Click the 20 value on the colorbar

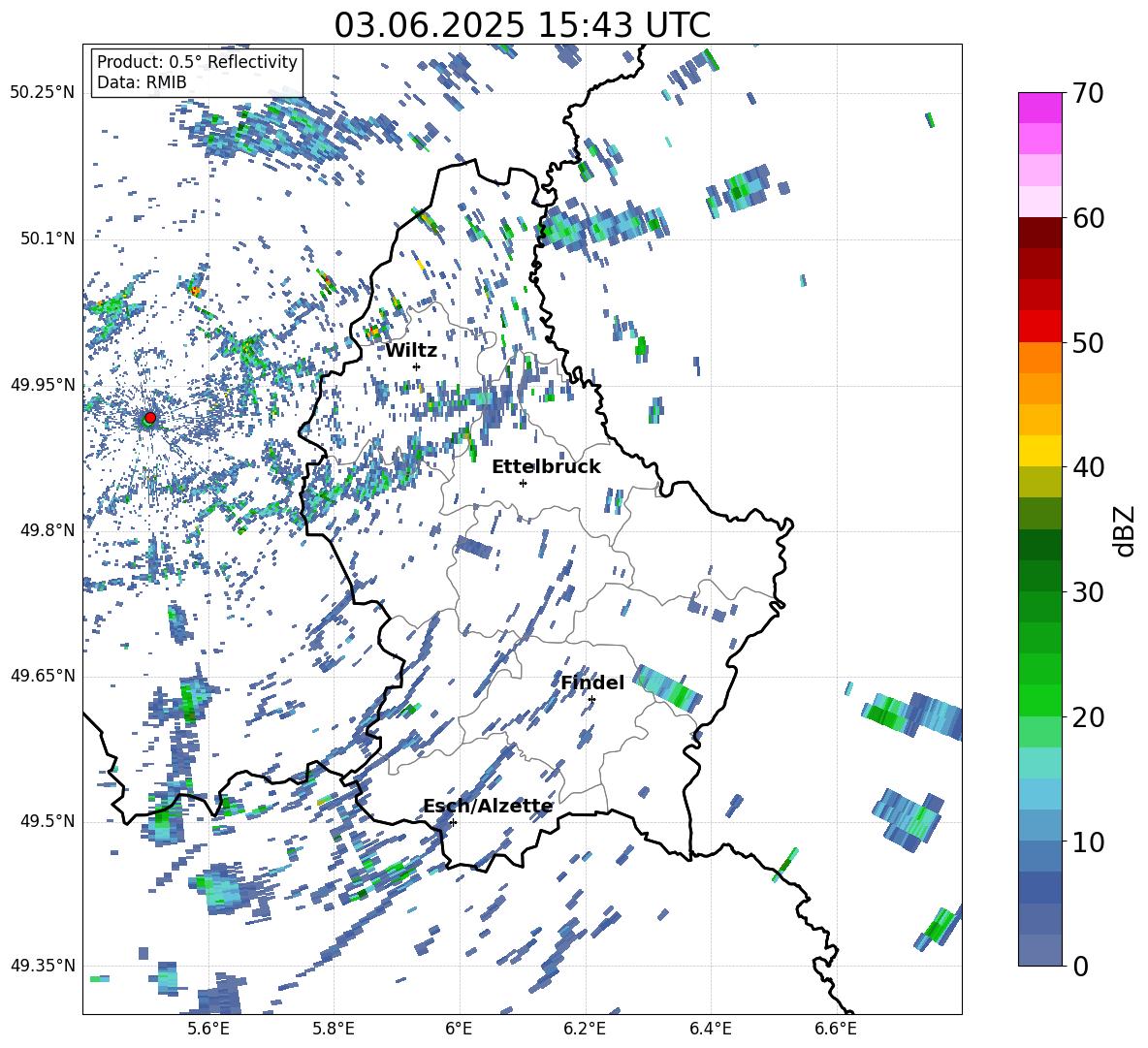pos(1088,717)
